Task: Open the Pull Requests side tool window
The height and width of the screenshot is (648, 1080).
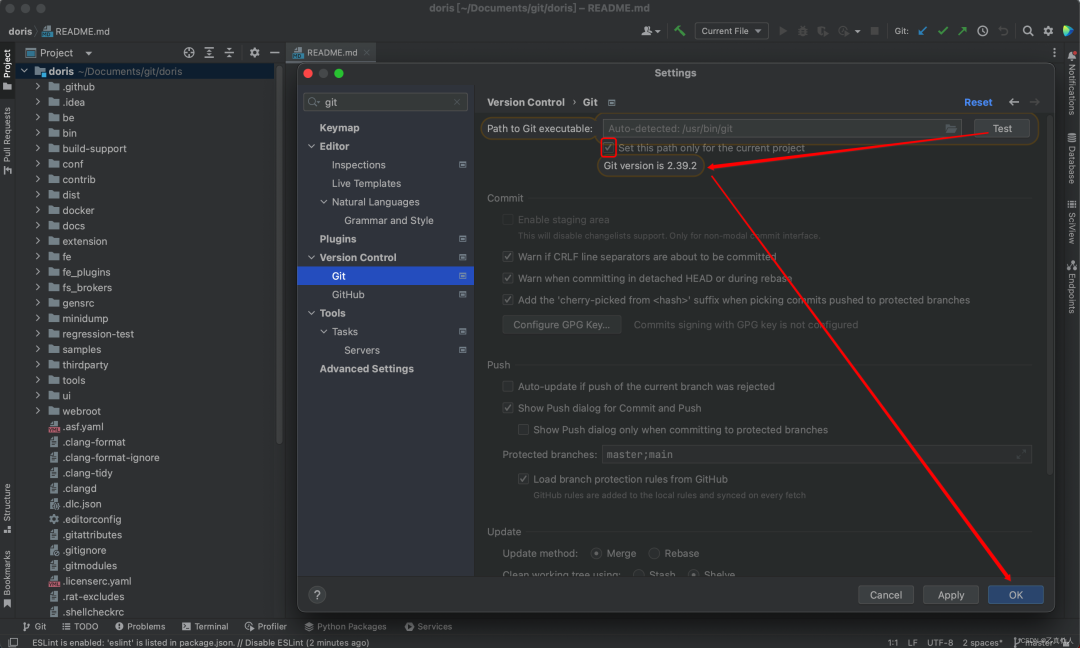Action: point(7,140)
